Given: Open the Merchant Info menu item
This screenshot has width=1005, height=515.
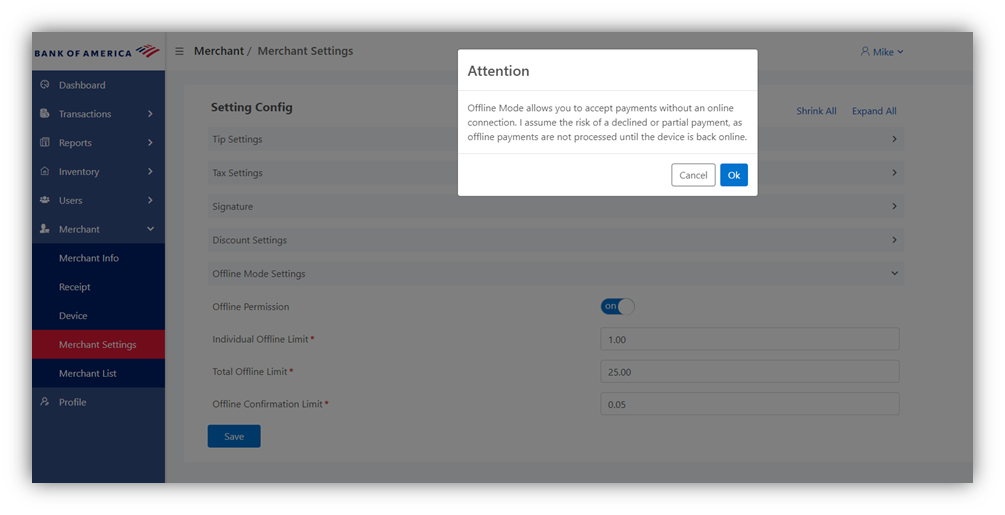Looking at the screenshot, I should [88, 258].
